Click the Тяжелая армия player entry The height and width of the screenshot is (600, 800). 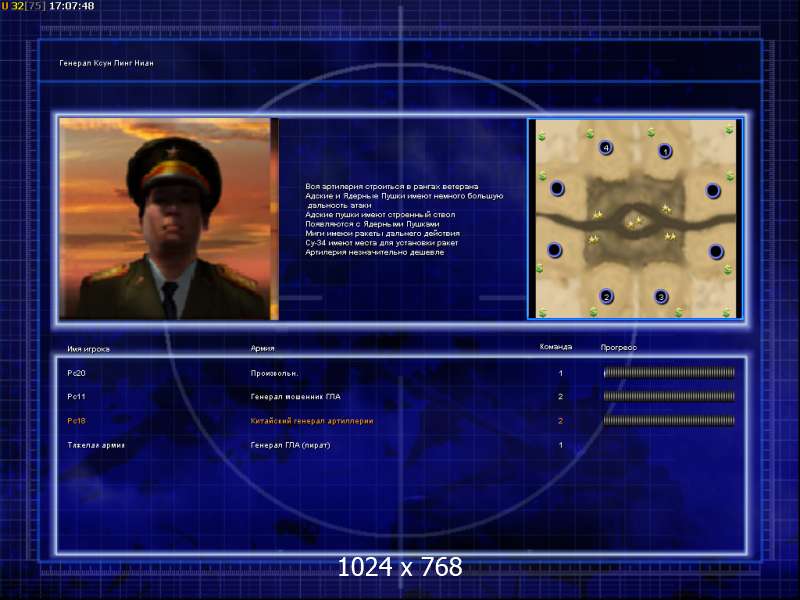coord(96,445)
